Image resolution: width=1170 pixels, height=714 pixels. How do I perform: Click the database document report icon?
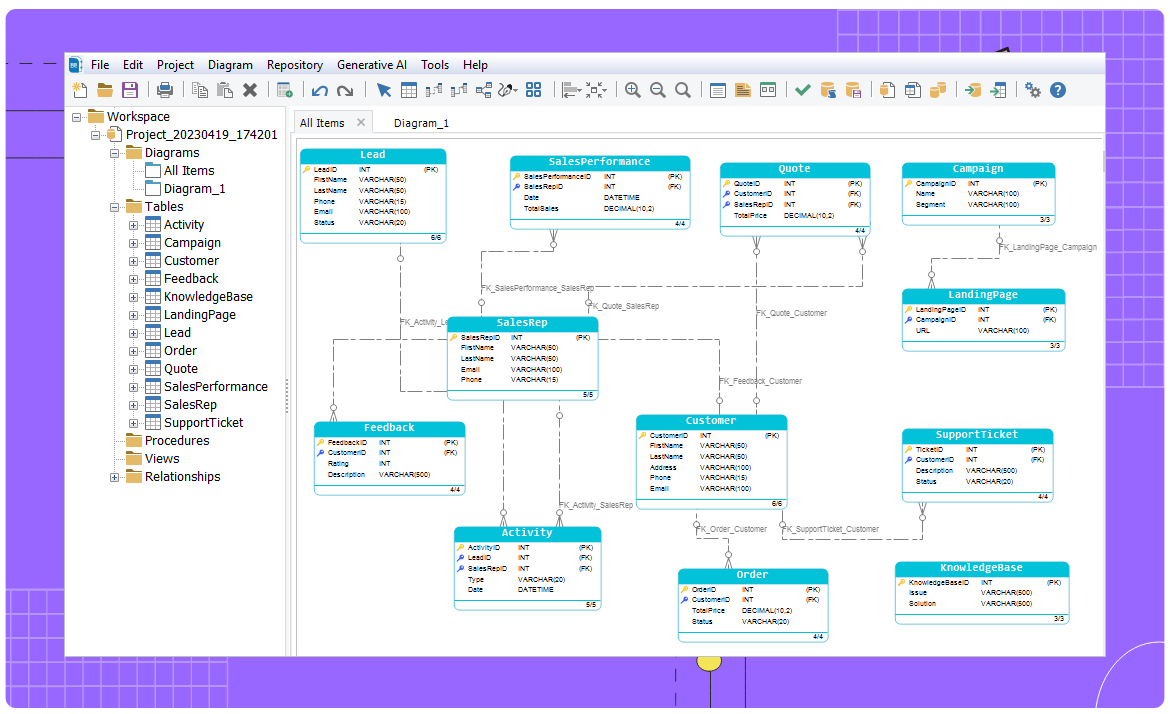tap(888, 90)
